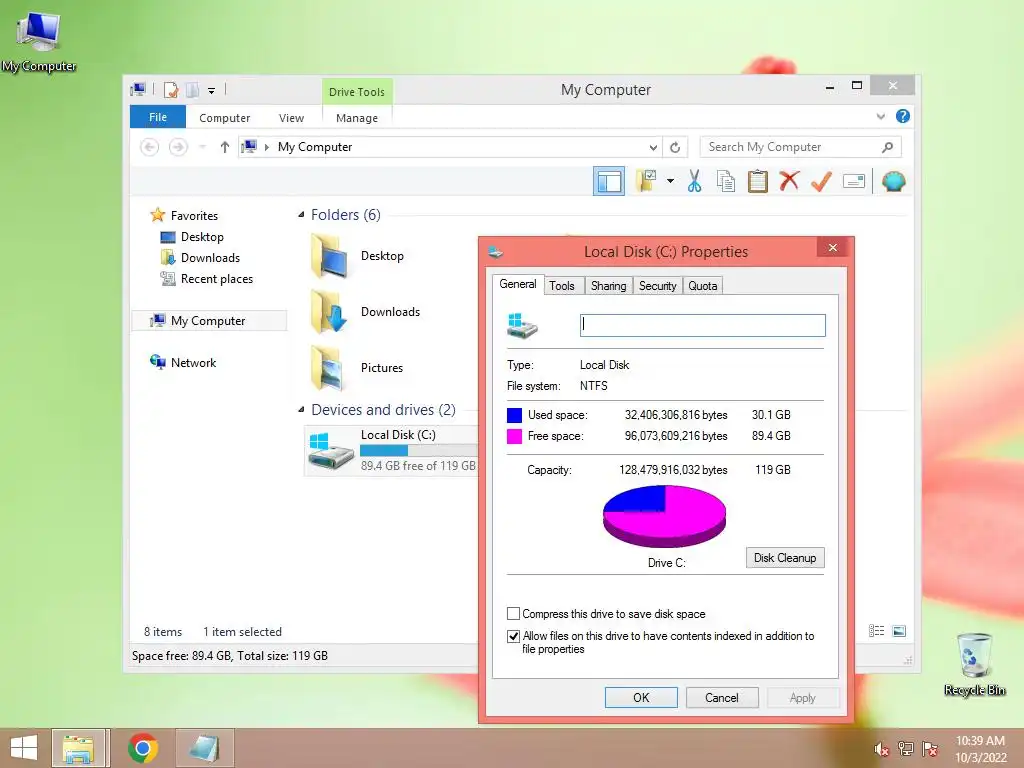
Task: Open the recent locations dropdown arrow
Action: point(202,148)
